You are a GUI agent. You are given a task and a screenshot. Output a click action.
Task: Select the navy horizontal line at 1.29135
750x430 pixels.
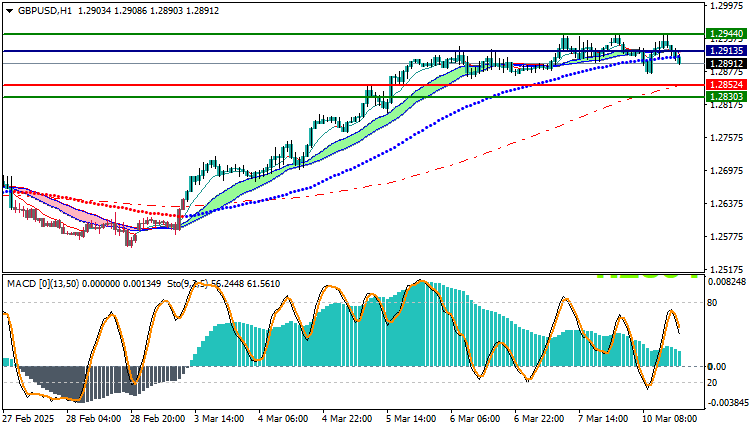coord(353,51)
